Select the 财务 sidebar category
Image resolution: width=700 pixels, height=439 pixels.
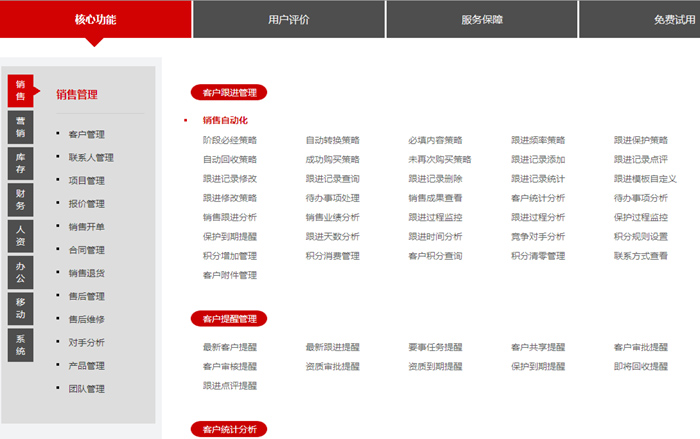point(21,199)
